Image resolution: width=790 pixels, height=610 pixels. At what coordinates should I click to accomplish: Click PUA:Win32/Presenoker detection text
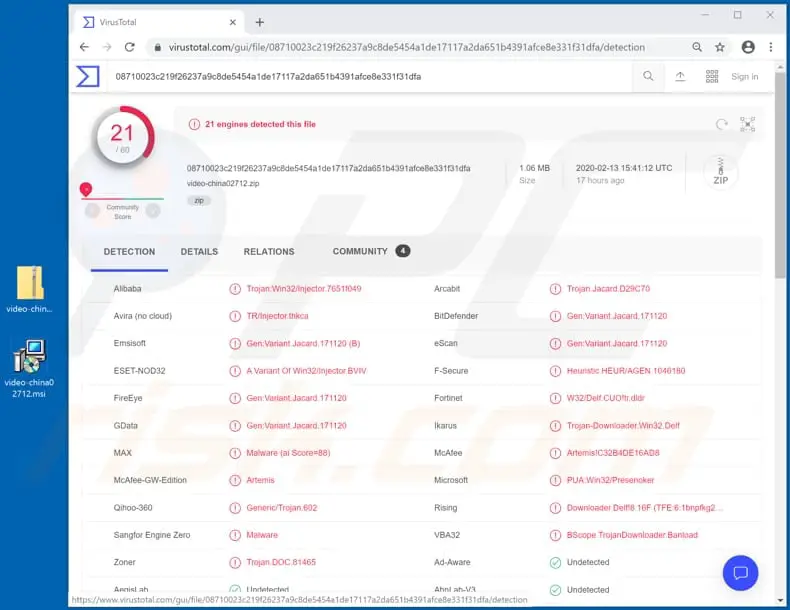click(x=610, y=480)
